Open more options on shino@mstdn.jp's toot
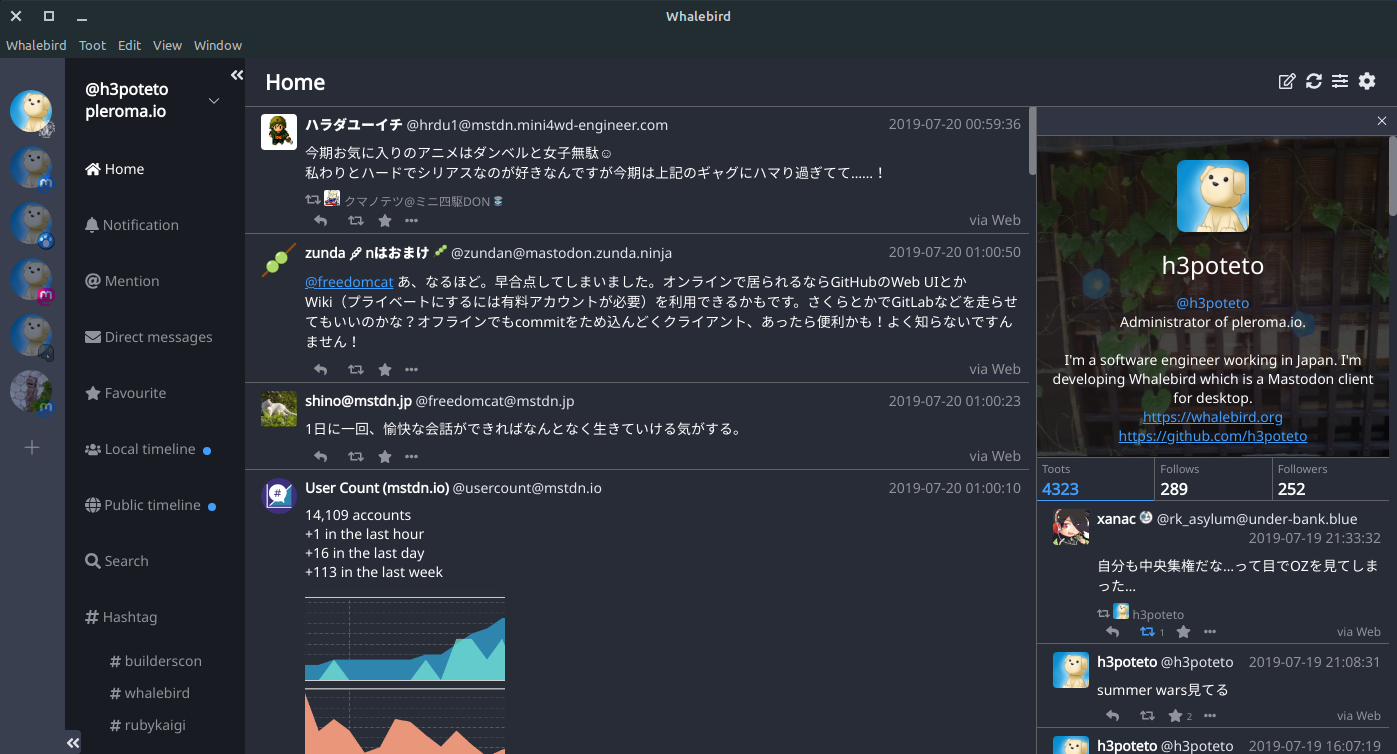1397x754 pixels. [x=411, y=457]
